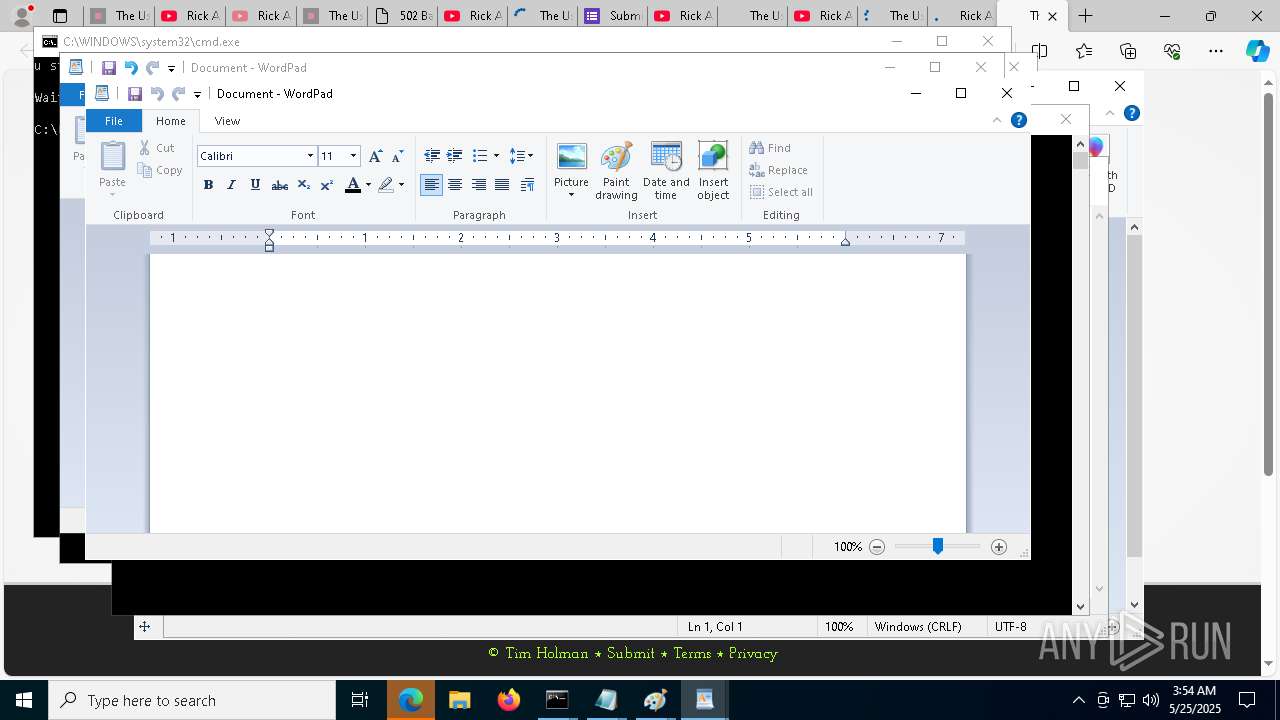Switch to the View ribbon tab
Viewport: 1280px width, 720px height.
[227, 121]
